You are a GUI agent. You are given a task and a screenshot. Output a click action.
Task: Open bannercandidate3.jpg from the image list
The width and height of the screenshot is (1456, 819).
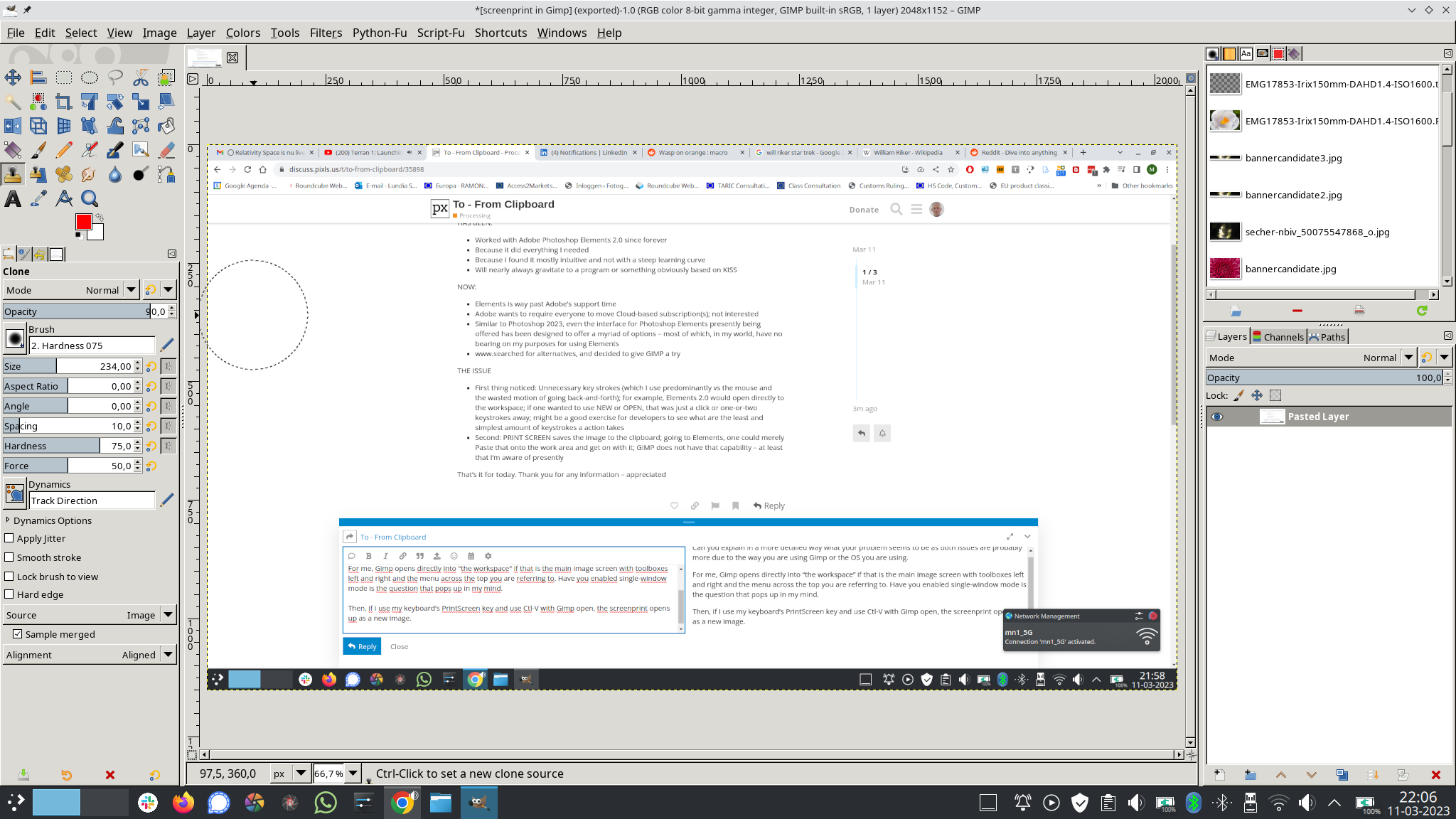[x=1292, y=158]
